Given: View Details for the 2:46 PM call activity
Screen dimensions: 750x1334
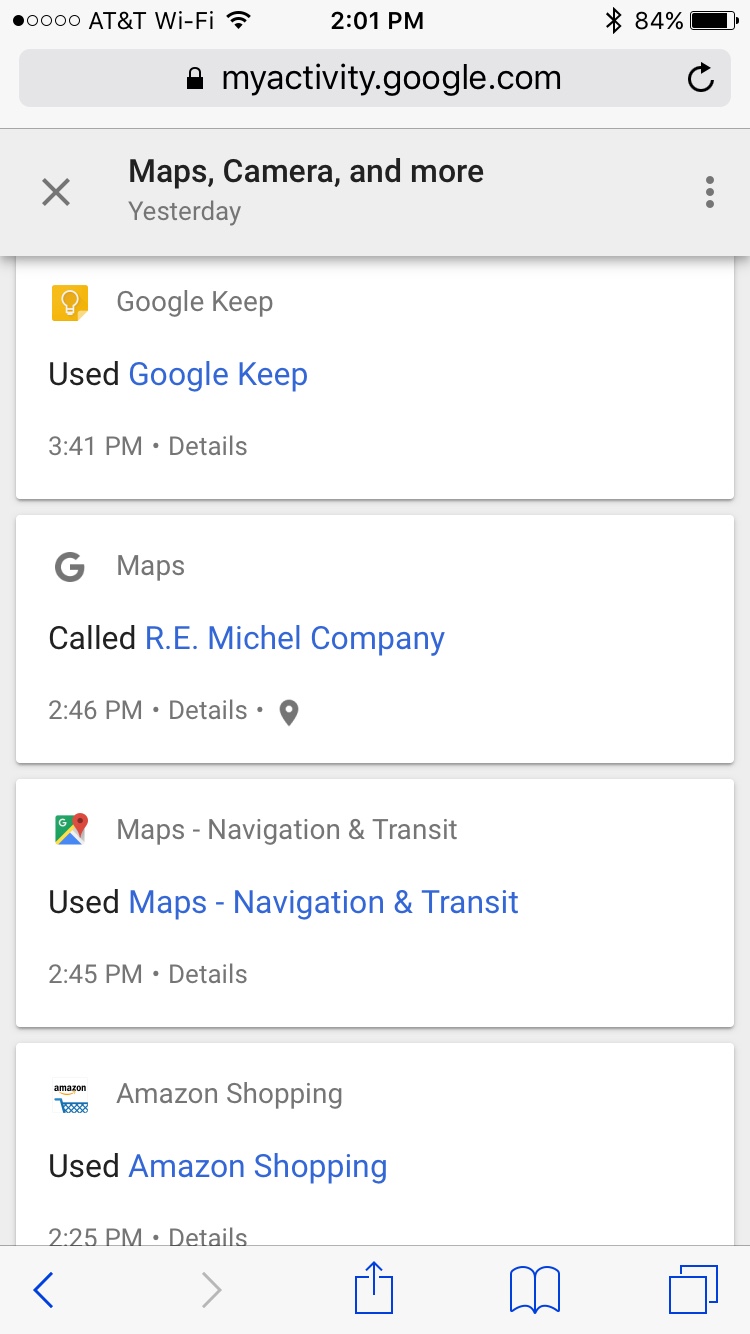Looking at the screenshot, I should point(207,711).
